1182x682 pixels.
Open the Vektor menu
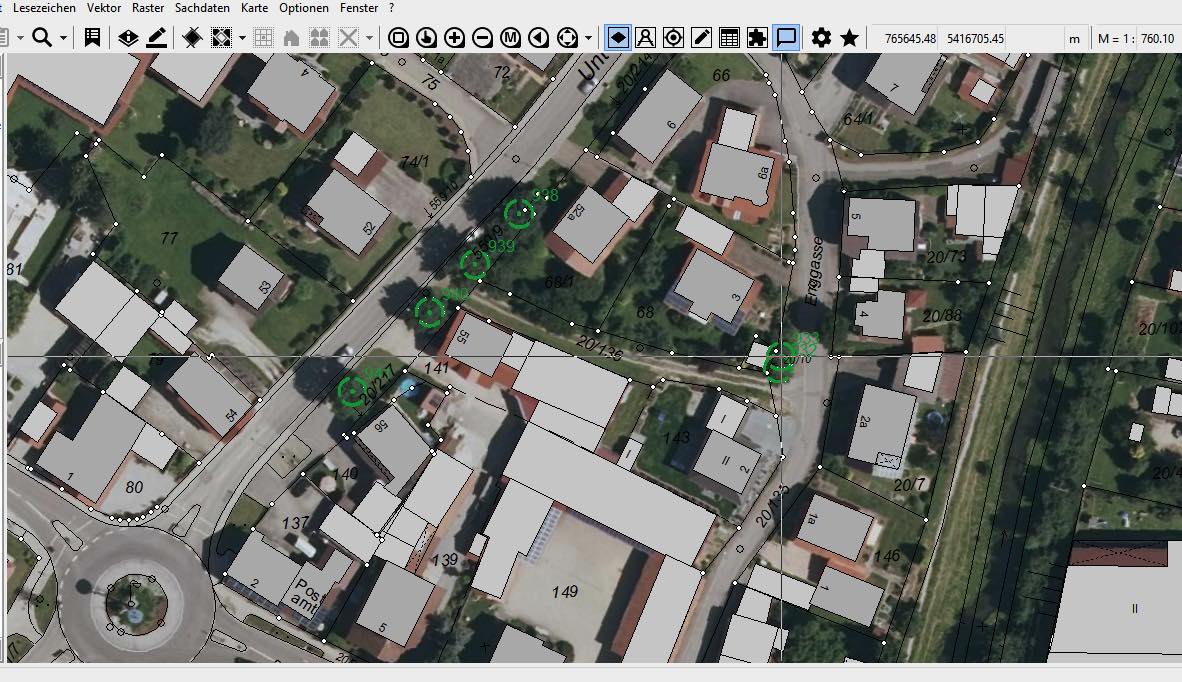(104, 8)
